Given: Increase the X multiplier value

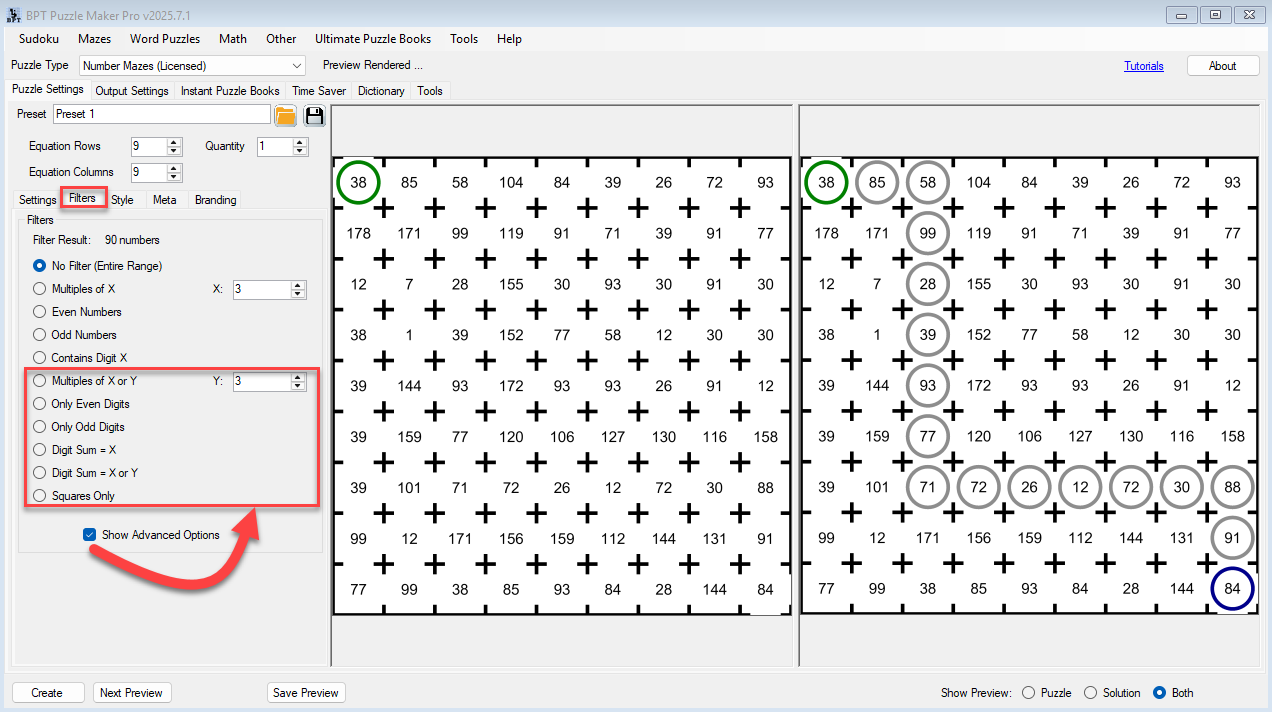Looking at the screenshot, I should point(298,285).
